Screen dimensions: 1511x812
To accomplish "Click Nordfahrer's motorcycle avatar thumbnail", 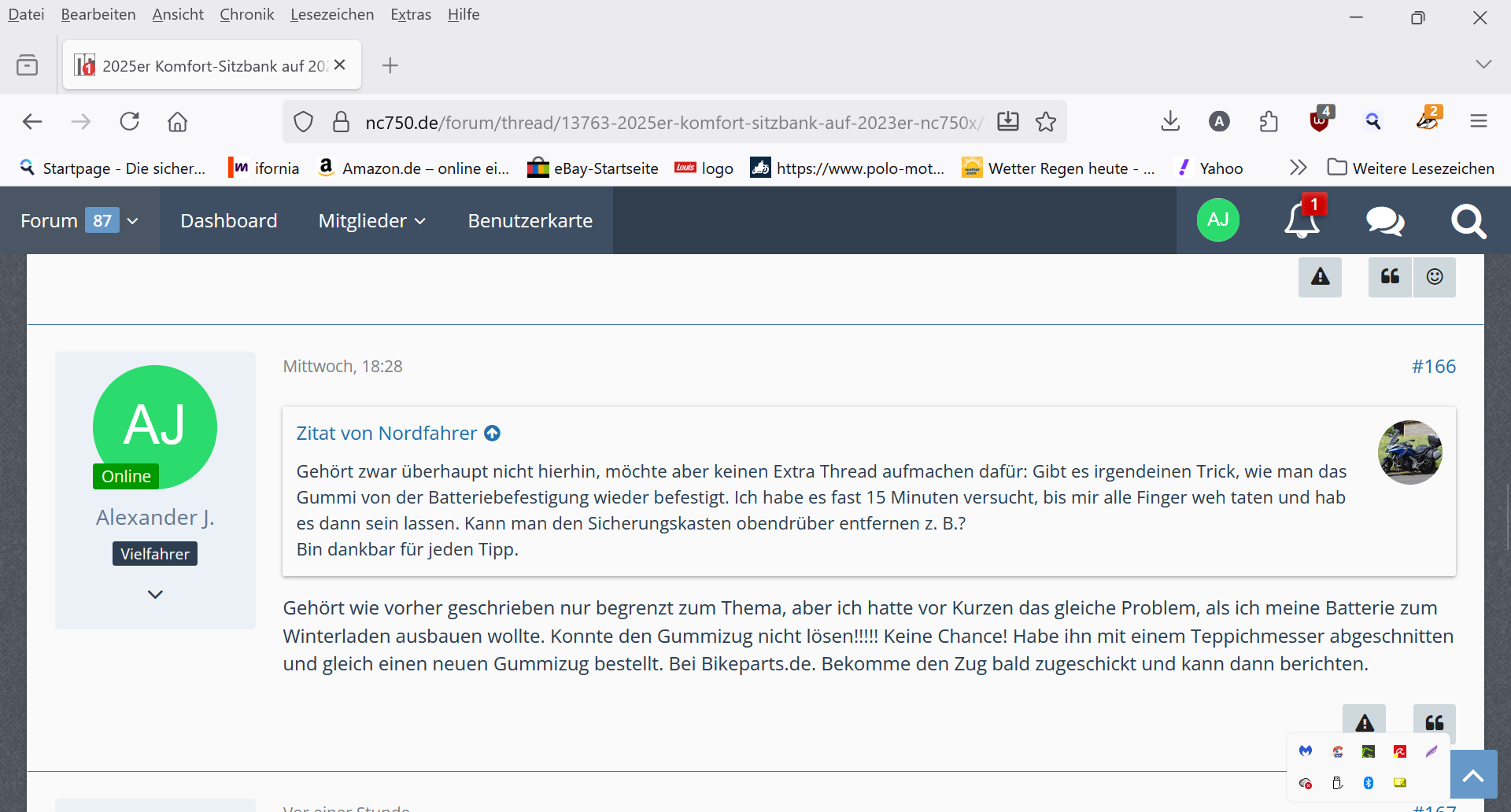I will [x=1409, y=452].
